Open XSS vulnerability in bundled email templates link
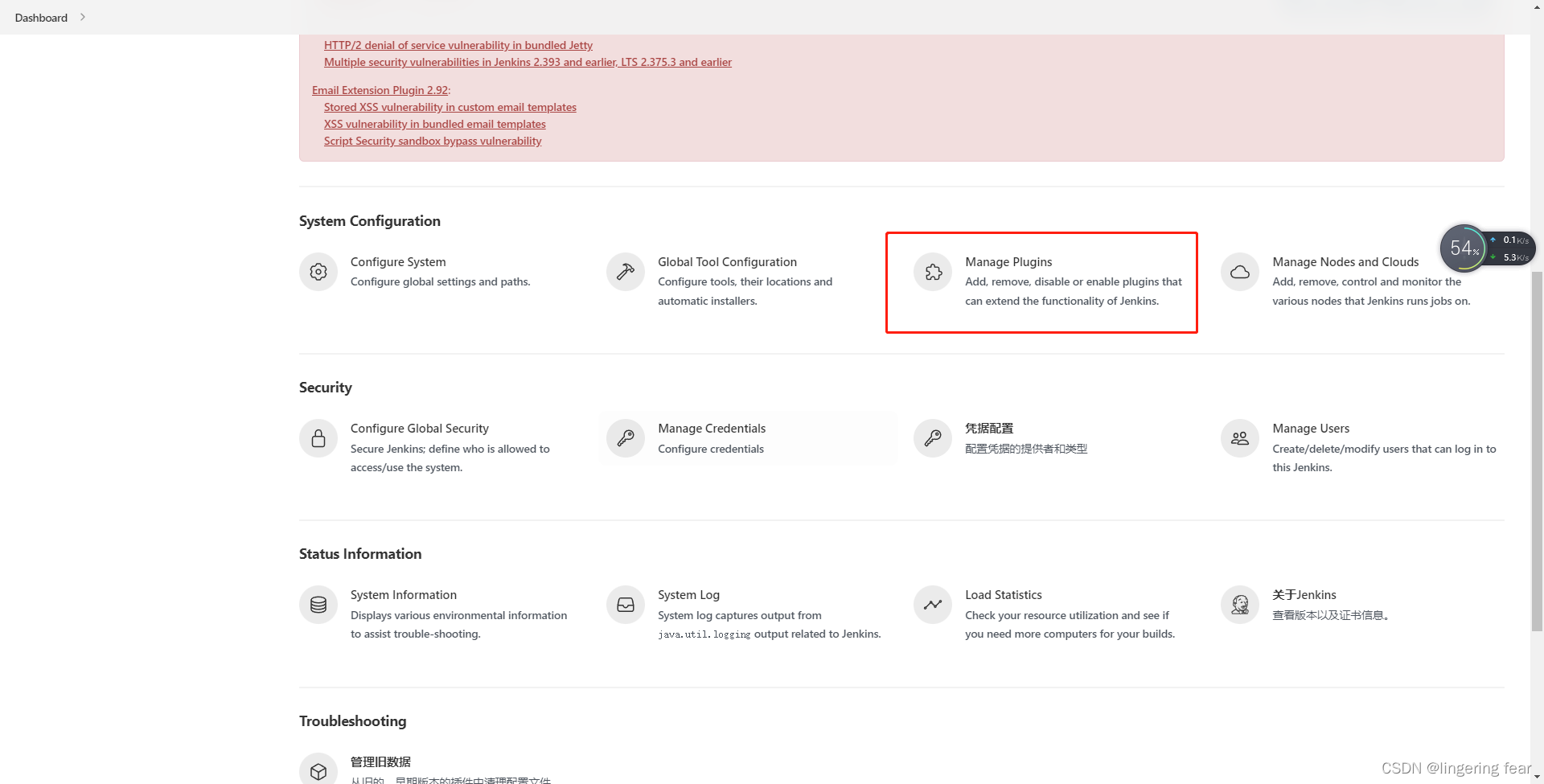The height and width of the screenshot is (784, 1544). [x=435, y=124]
